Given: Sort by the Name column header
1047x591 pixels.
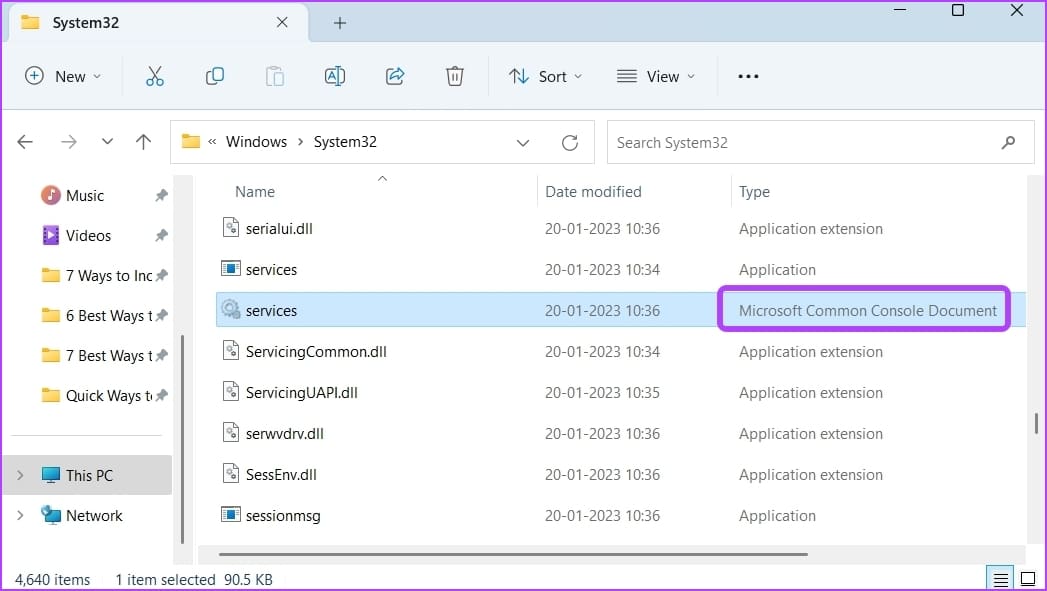Looking at the screenshot, I should (x=254, y=192).
